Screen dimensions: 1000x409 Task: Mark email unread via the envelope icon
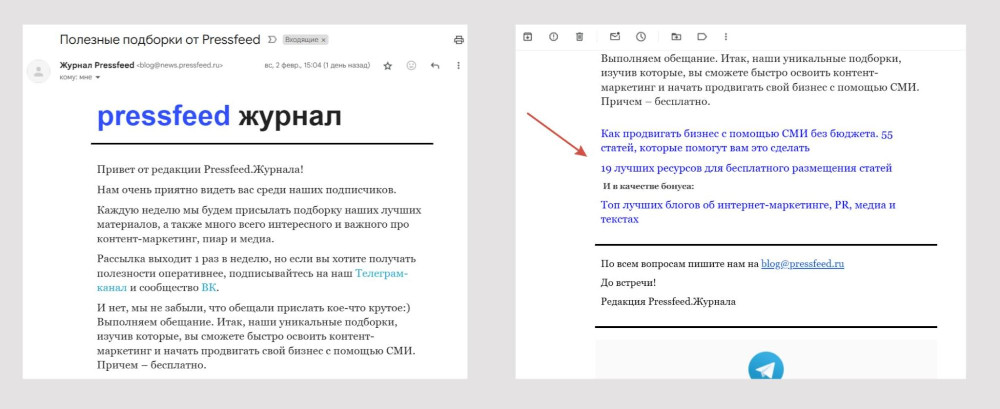point(615,36)
